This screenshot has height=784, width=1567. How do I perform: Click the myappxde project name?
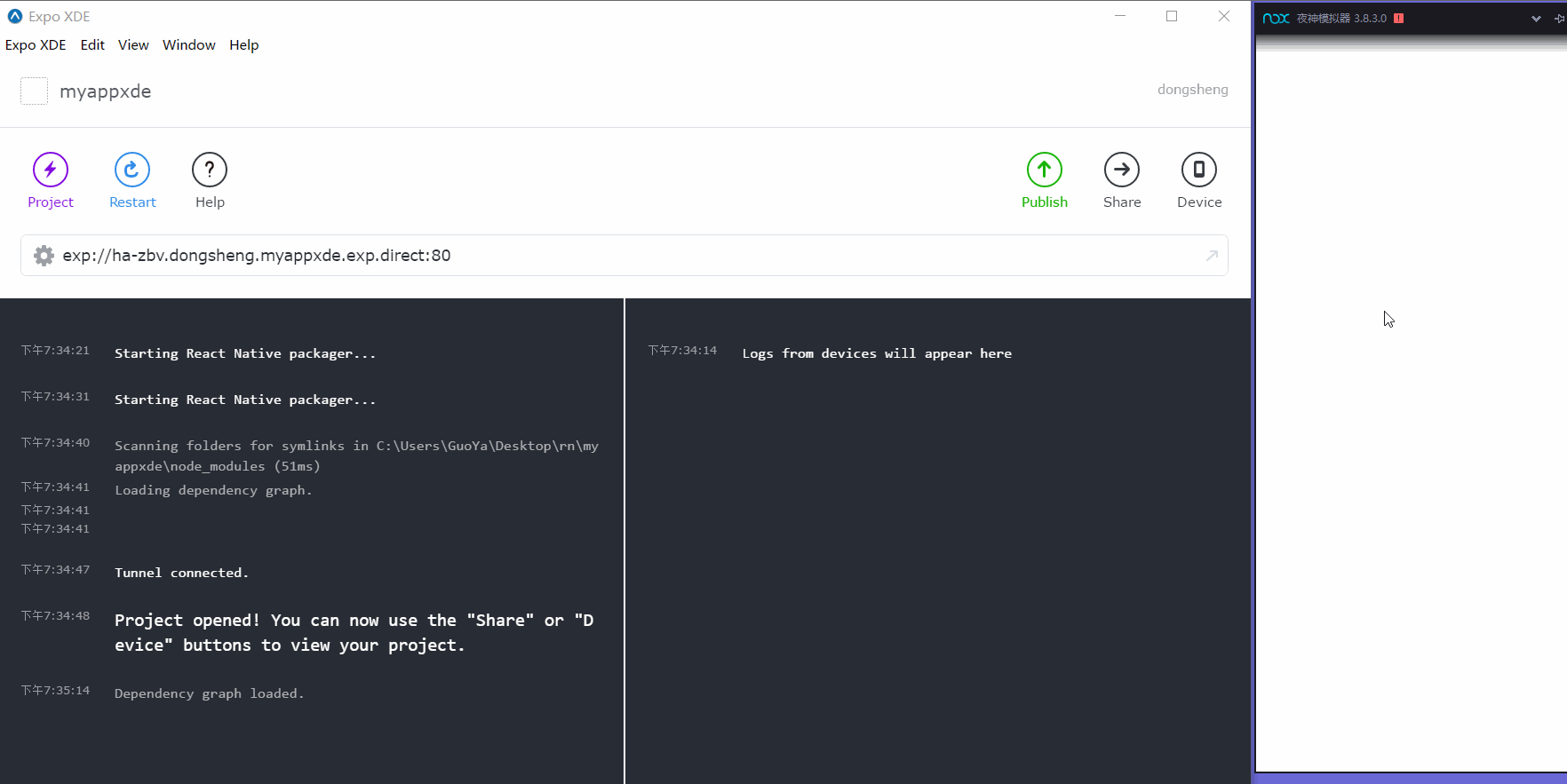(x=106, y=91)
